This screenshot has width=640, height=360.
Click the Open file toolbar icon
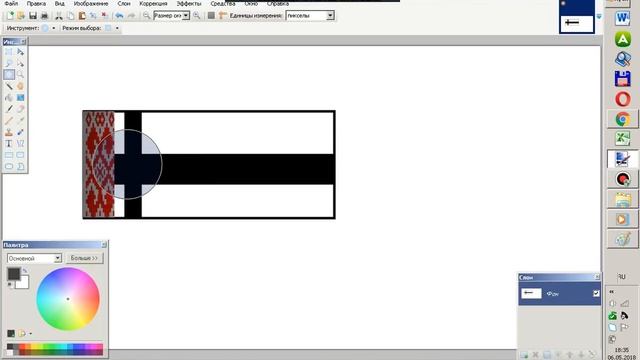pos(21,16)
